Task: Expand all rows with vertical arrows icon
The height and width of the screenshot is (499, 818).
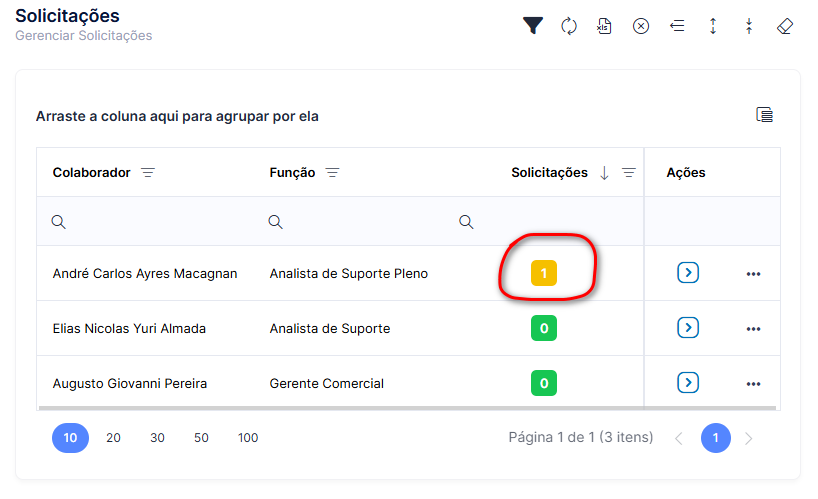Action: pyautogui.click(x=713, y=26)
